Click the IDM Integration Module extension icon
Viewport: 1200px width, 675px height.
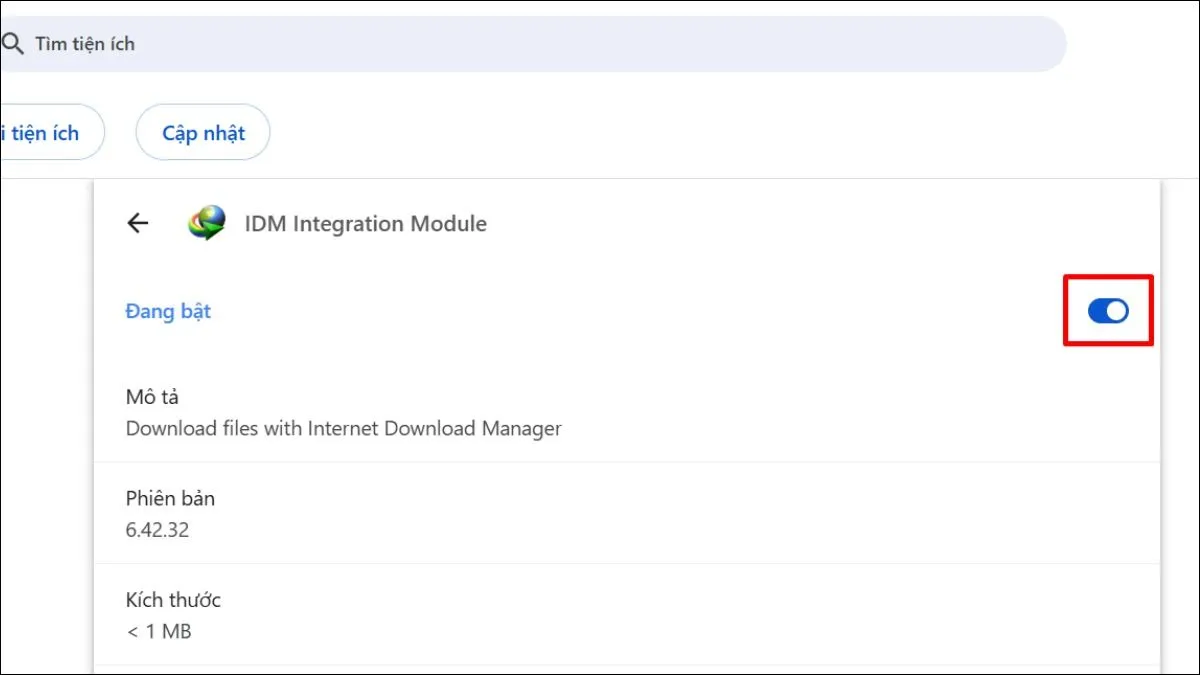tap(203, 222)
